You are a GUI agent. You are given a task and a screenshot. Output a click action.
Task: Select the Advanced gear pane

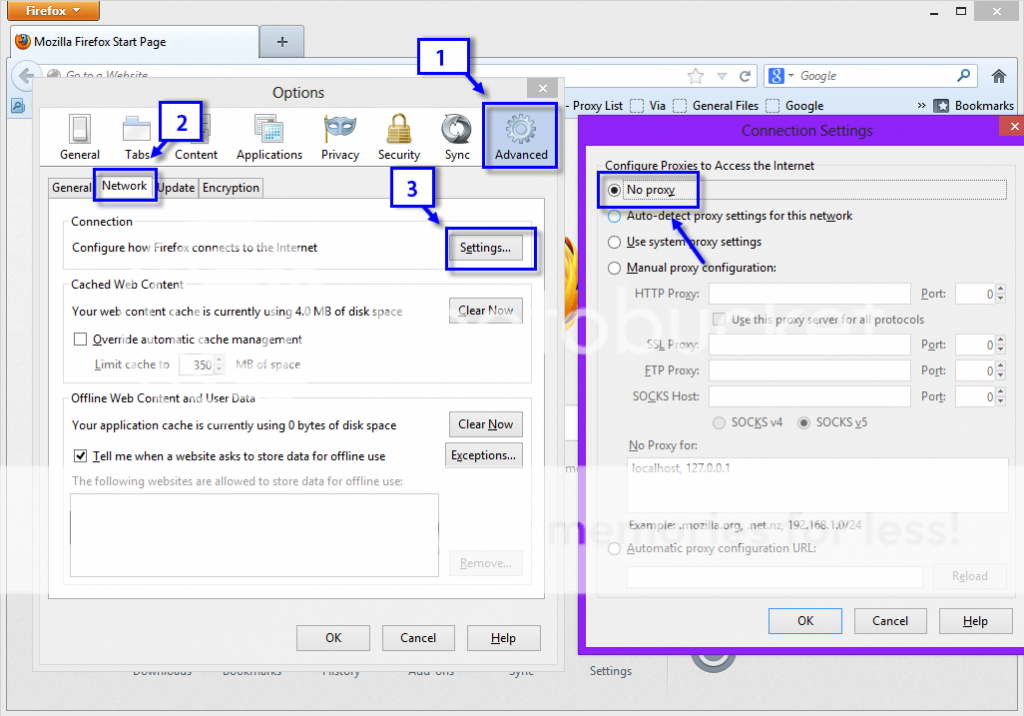coord(520,137)
